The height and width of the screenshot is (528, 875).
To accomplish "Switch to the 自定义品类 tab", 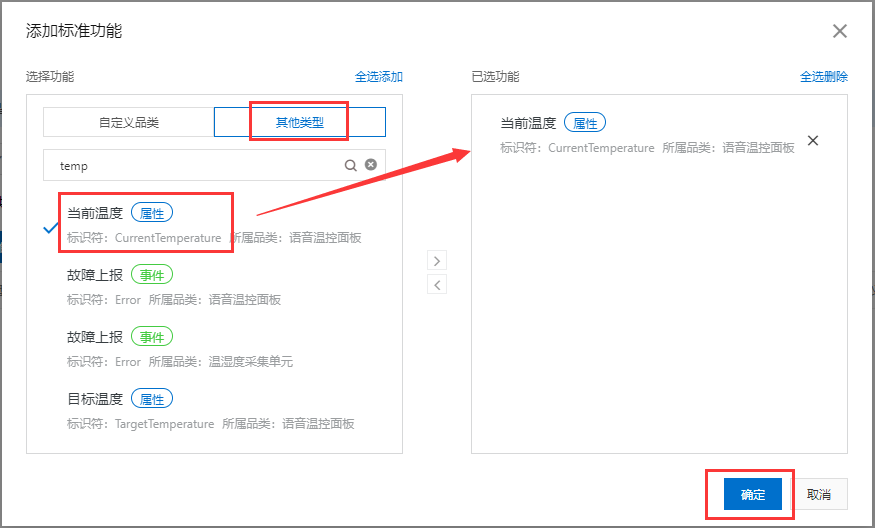I will click(128, 123).
